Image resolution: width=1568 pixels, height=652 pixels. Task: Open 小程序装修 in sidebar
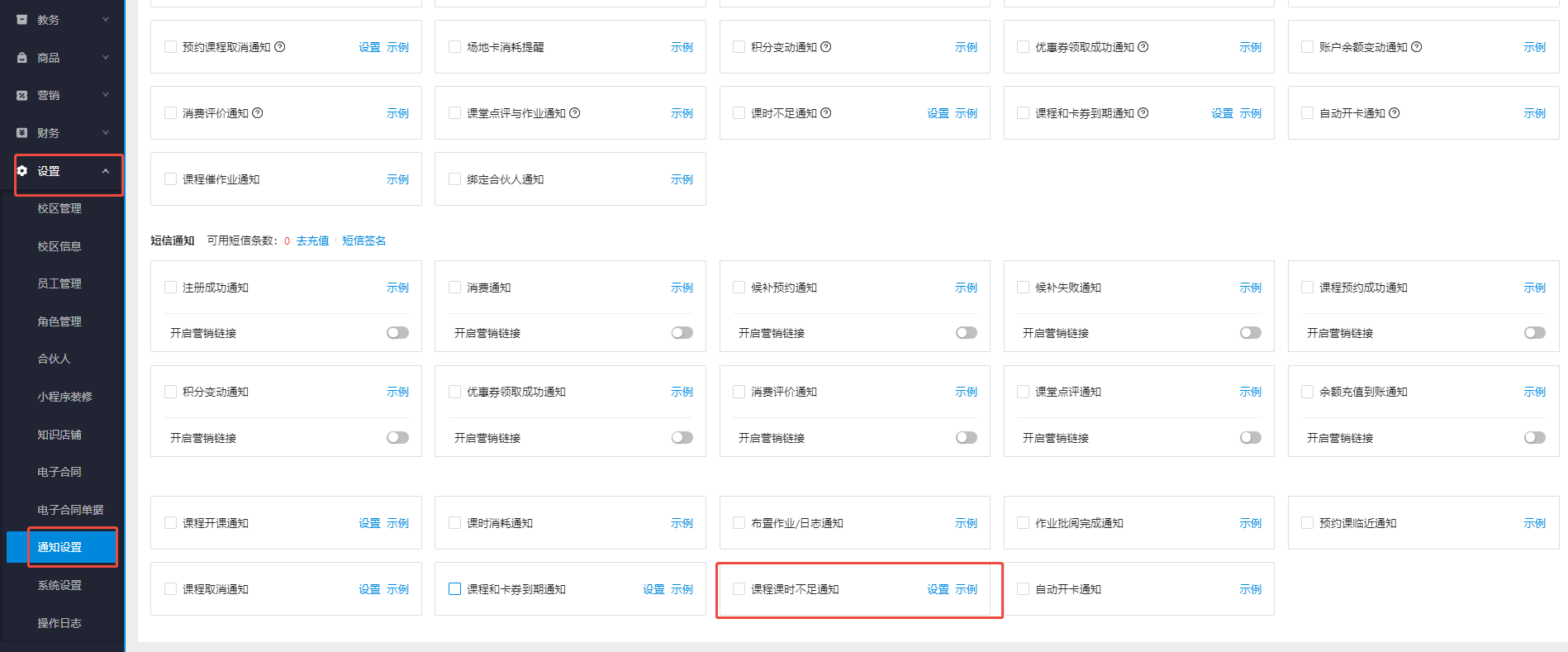(x=65, y=397)
